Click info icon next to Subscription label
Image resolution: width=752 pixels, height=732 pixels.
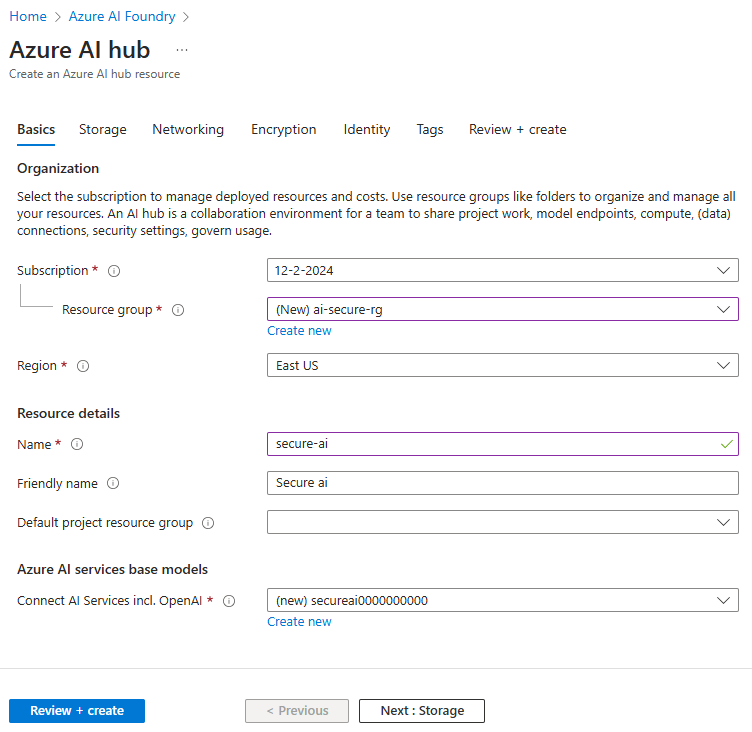click(114, 271)
